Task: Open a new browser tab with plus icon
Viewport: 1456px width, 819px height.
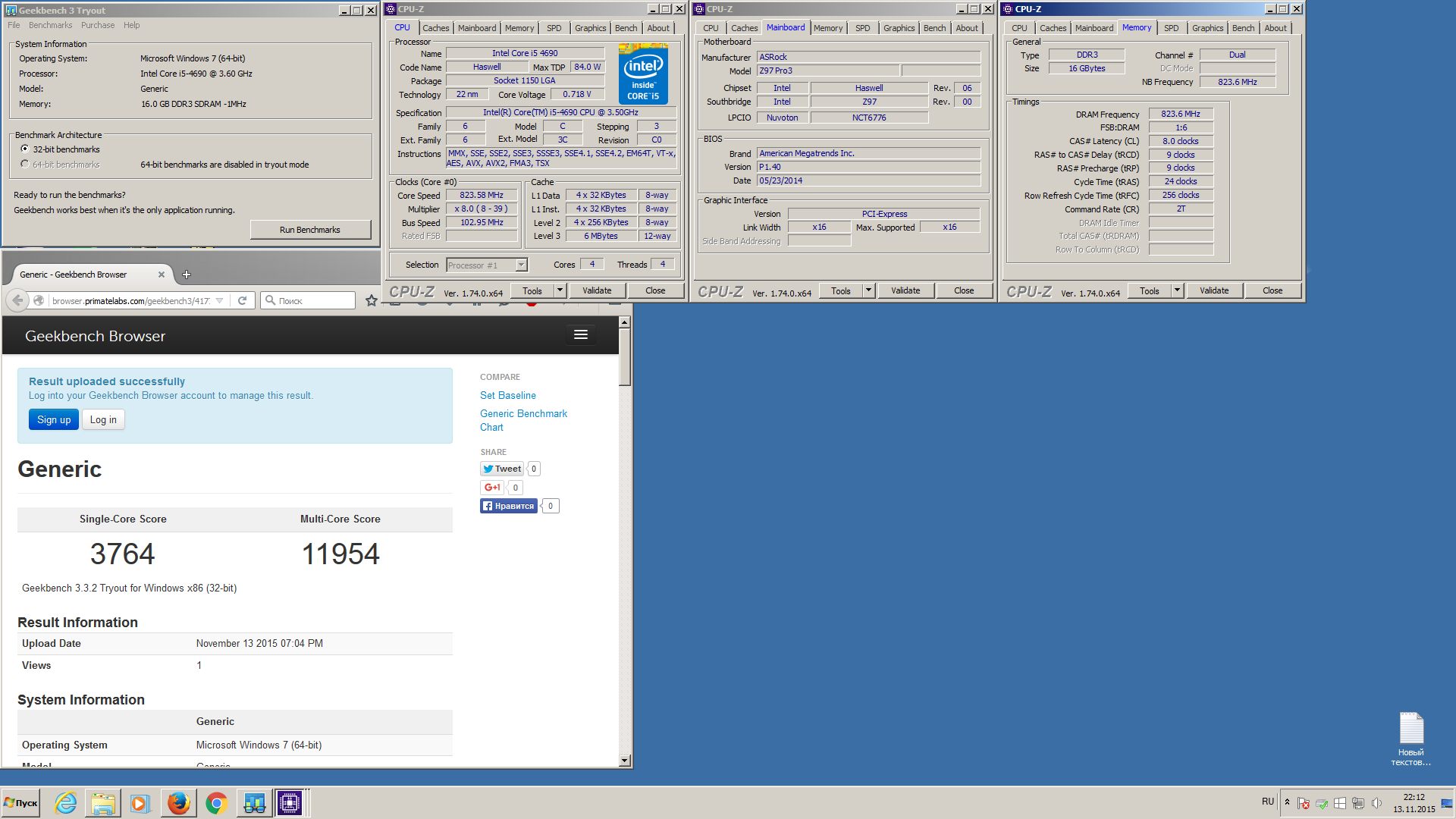Action: [187, 275]
